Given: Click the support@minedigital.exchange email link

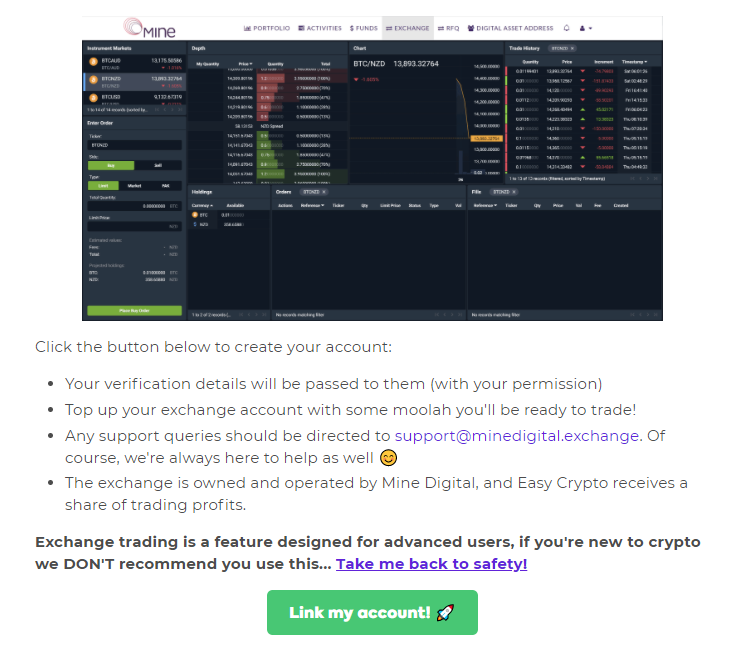Looking at the screenshot, I should (517, 436).
